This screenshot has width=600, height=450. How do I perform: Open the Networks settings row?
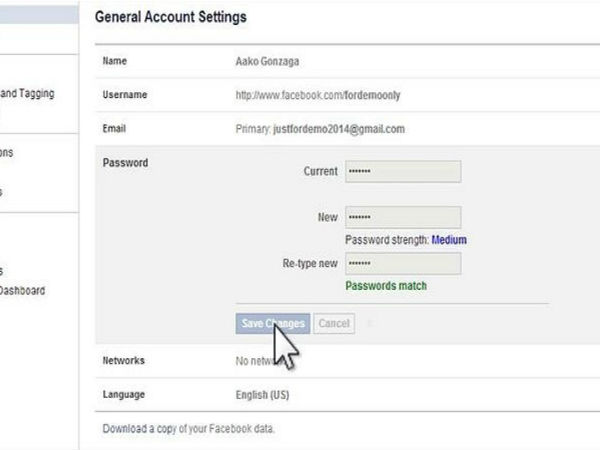124,360
